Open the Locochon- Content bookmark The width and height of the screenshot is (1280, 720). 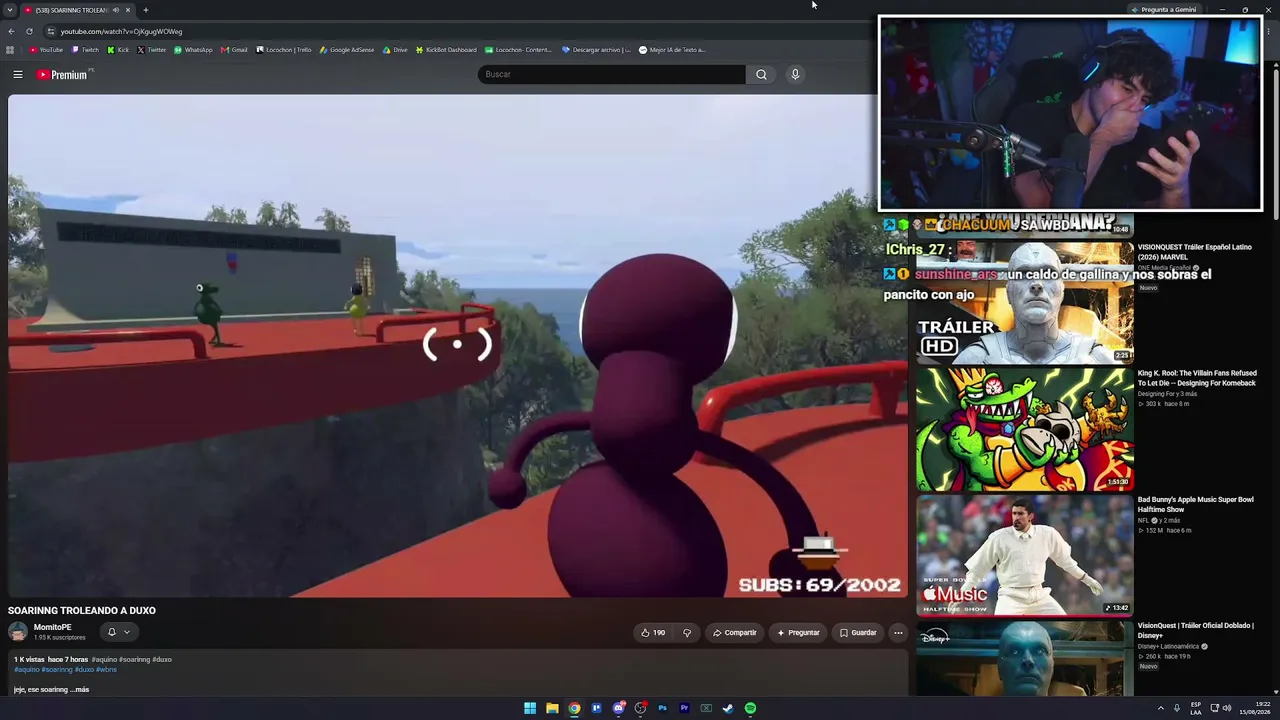point(518,49)
